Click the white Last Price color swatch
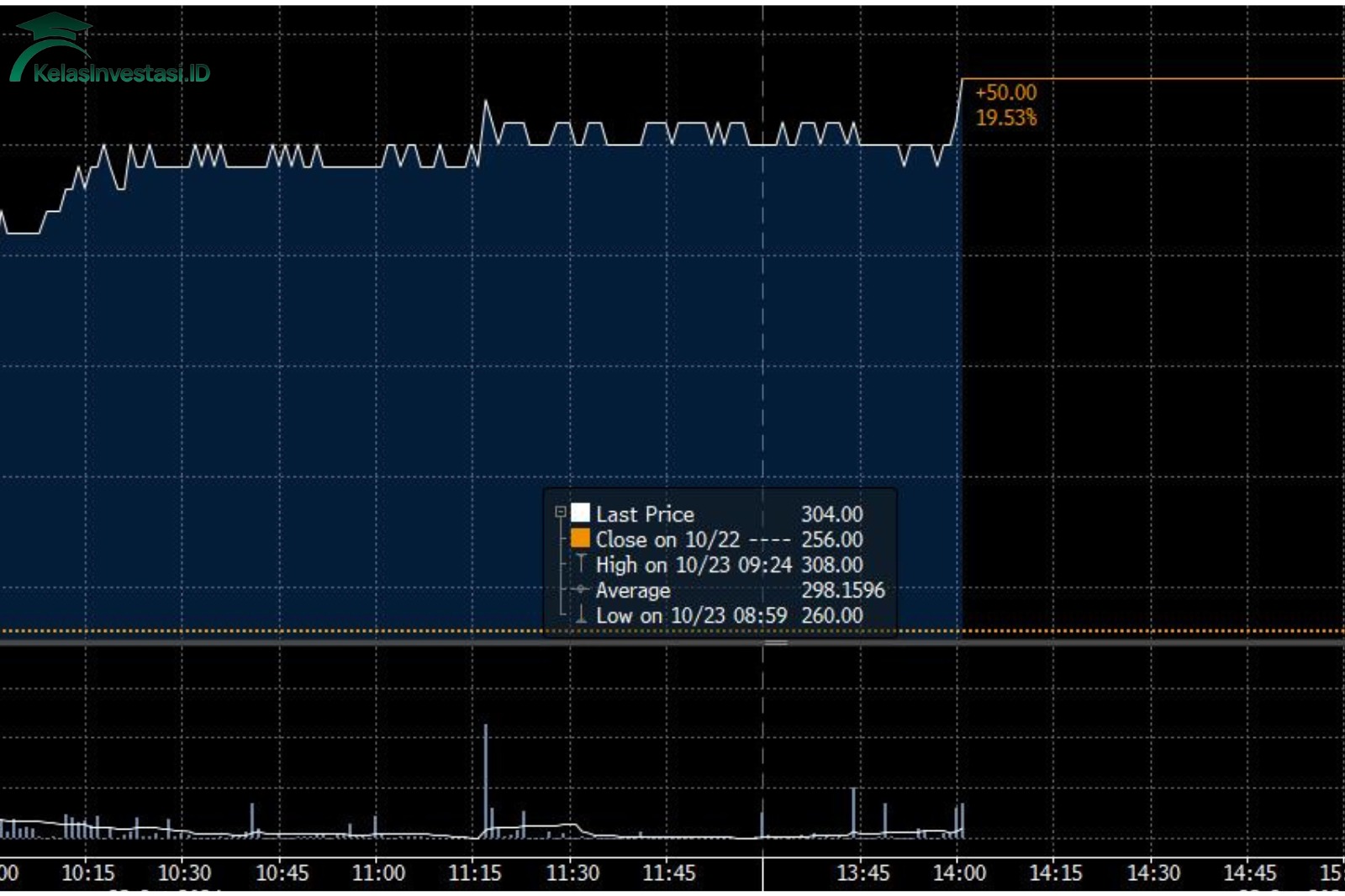 581,513
